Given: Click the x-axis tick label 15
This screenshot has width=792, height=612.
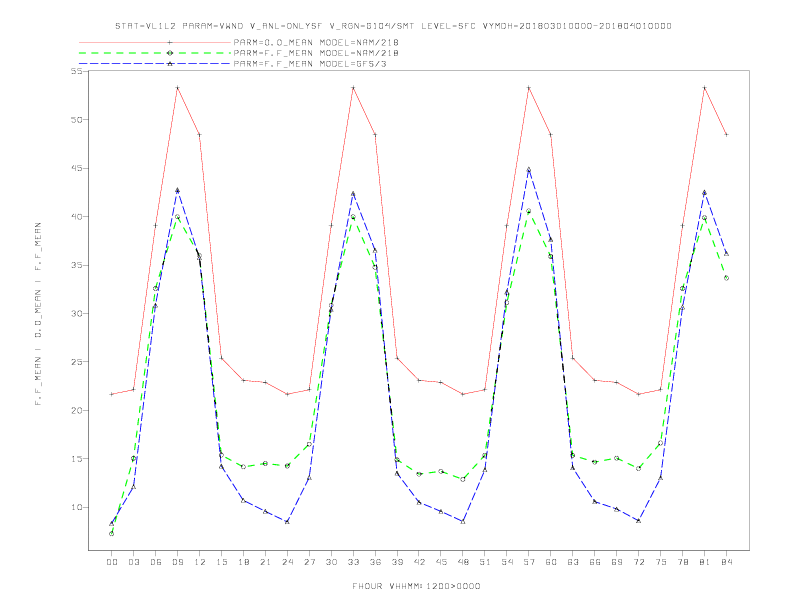Looking at the screenshot, I should pos(221,562).
